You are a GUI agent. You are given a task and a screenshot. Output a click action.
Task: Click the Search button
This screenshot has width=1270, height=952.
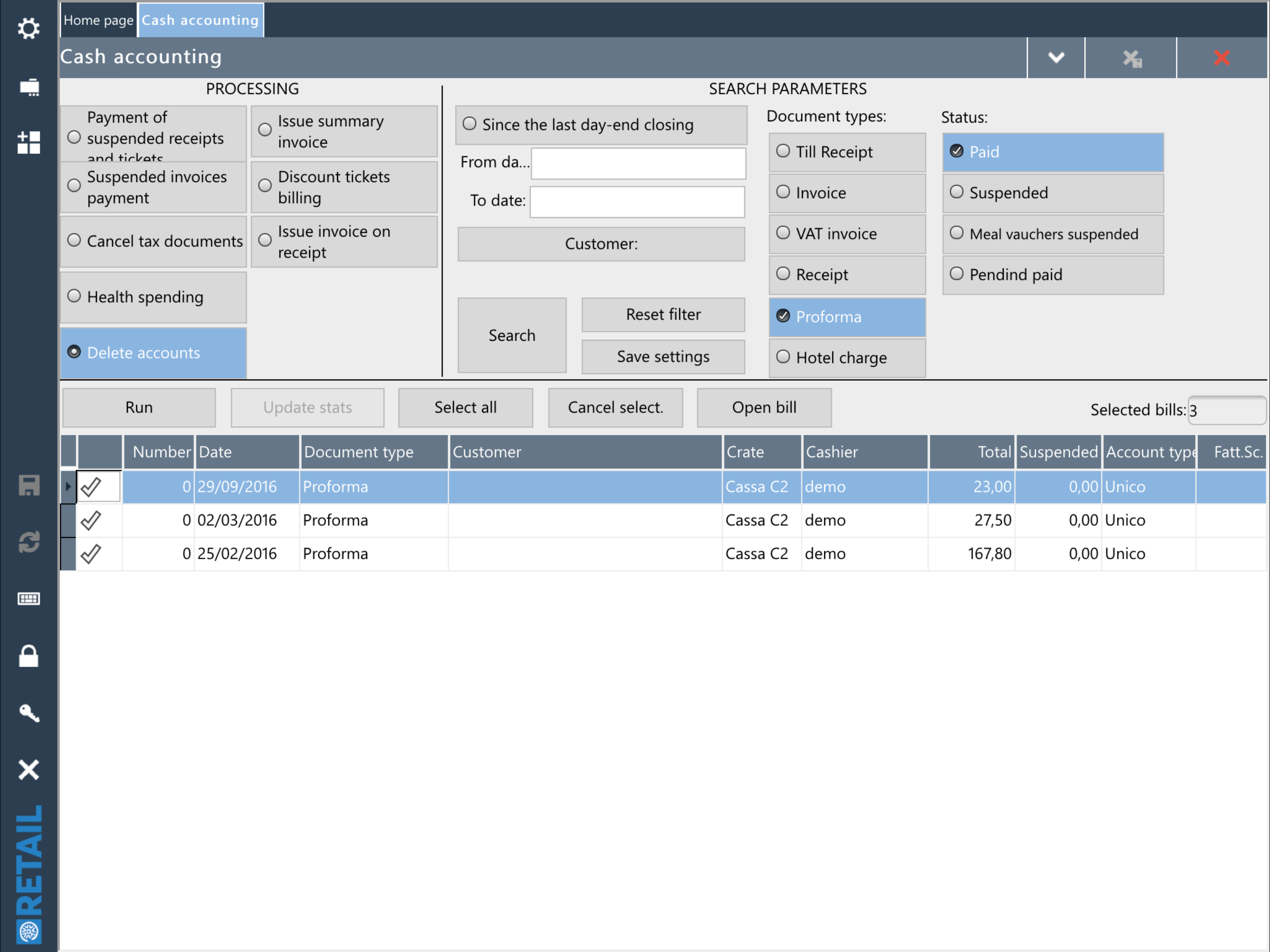[512, 335]
